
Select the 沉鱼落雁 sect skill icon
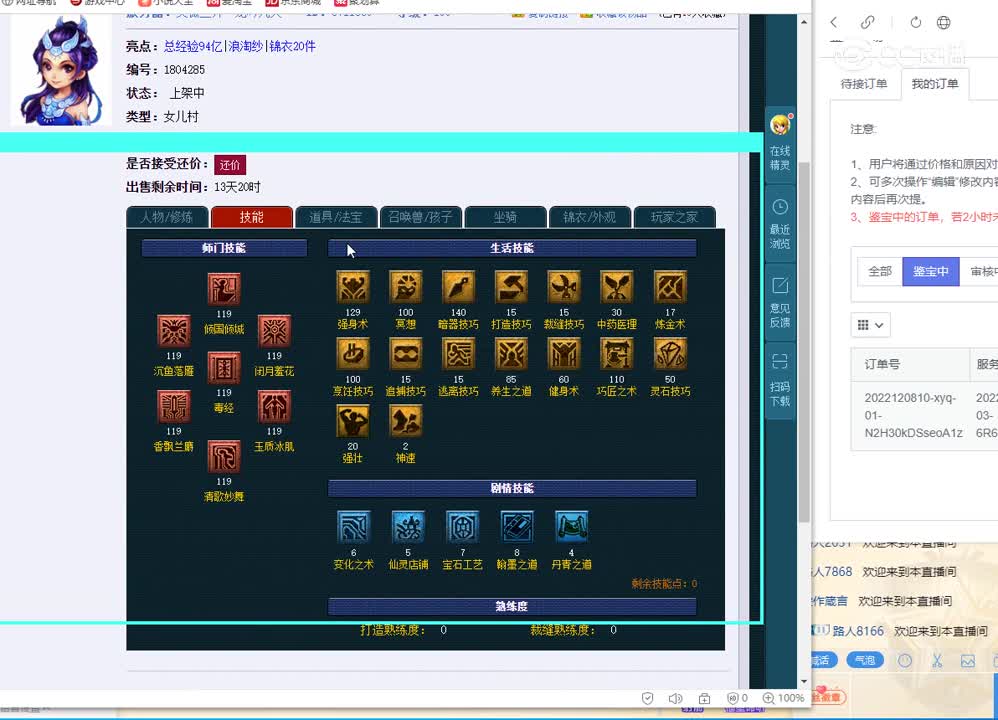pyautogui.click(x=174, y=331)
